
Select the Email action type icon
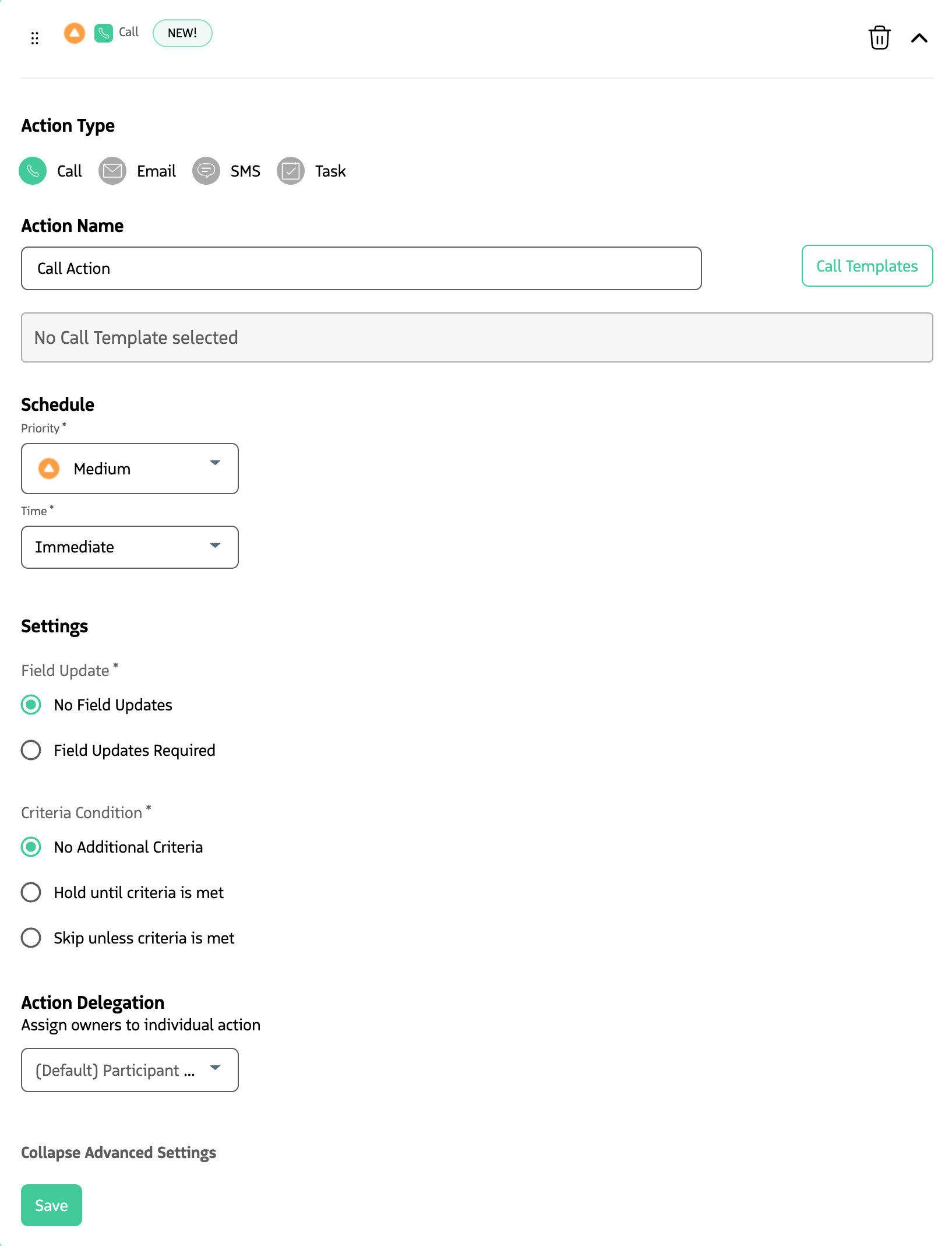click(x=112, y=171)
